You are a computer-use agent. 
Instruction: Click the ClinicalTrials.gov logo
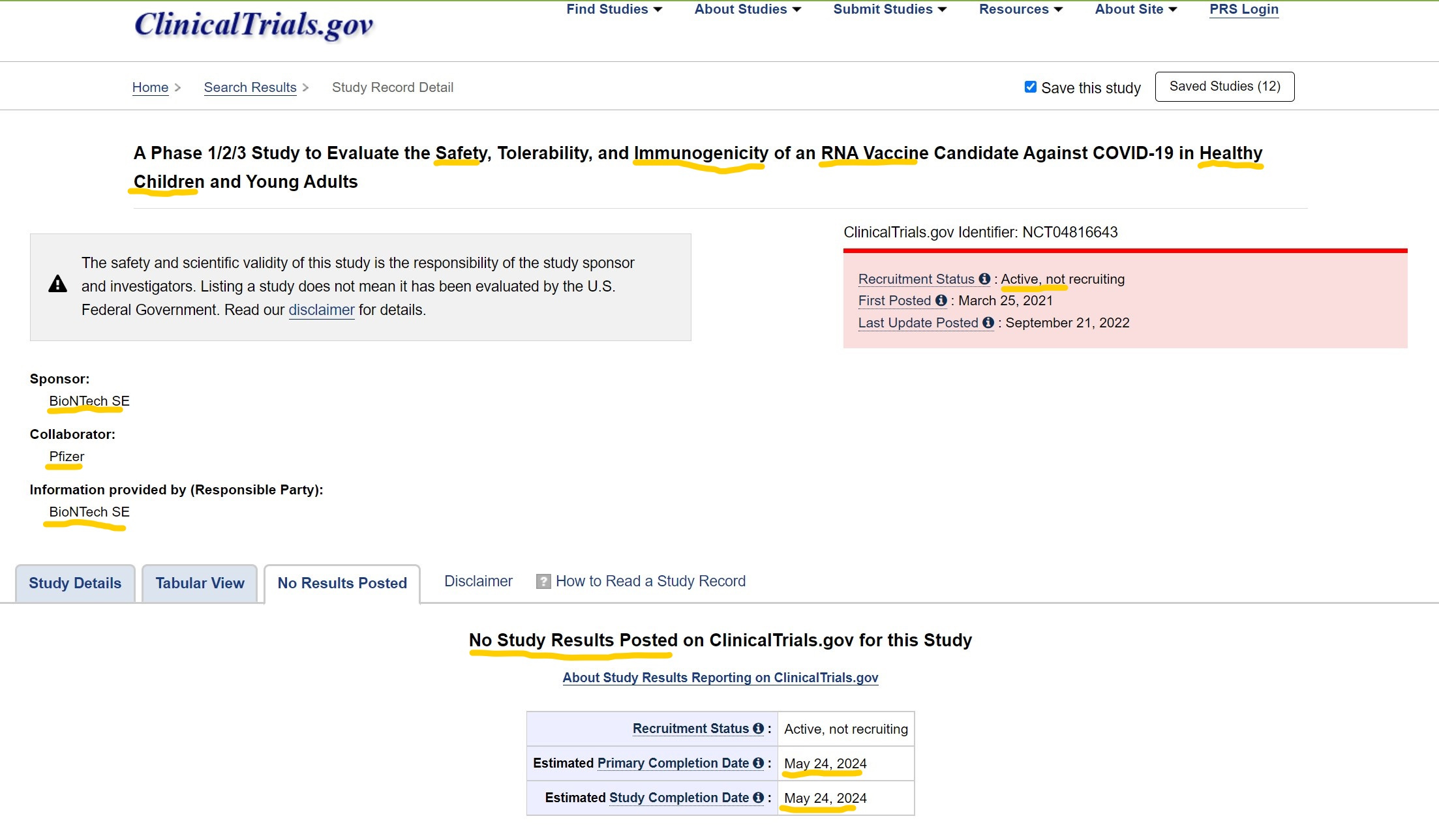point(253,25)
